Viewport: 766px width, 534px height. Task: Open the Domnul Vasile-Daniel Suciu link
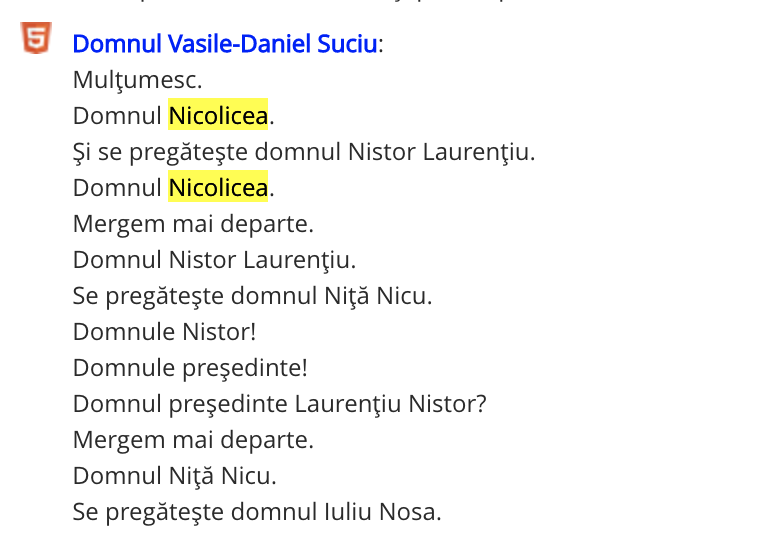225,43
